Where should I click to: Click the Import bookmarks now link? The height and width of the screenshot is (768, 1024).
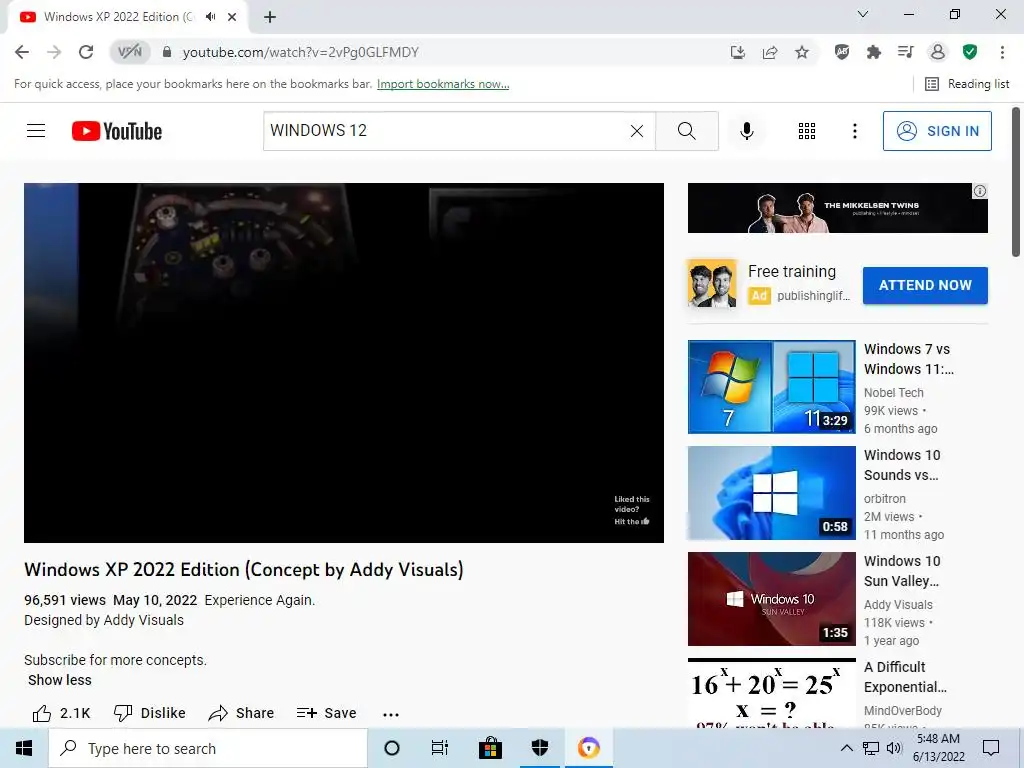pyautogui.click(x=443, y=84)
